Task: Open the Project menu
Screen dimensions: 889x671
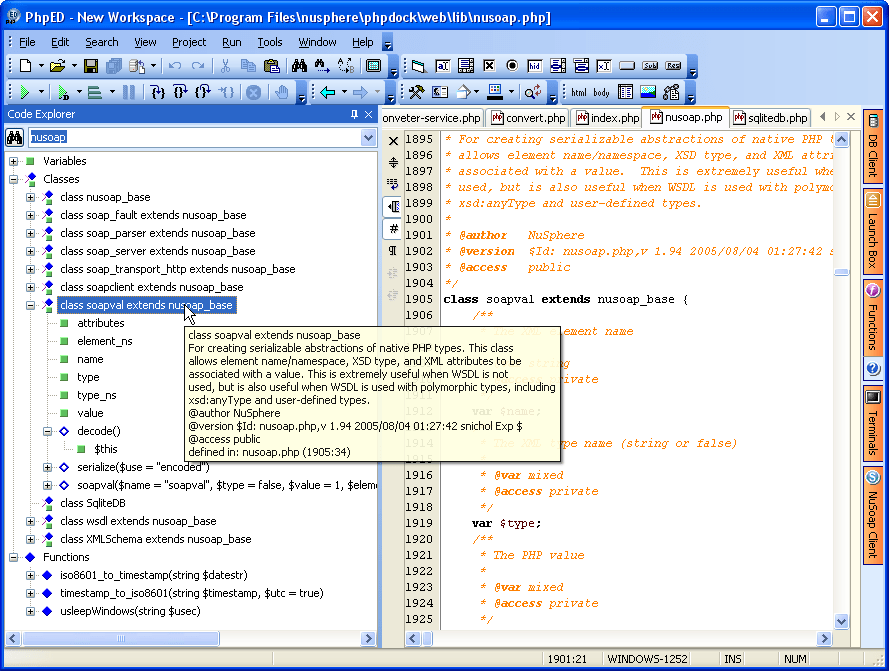Action: (x=188, y=42)
